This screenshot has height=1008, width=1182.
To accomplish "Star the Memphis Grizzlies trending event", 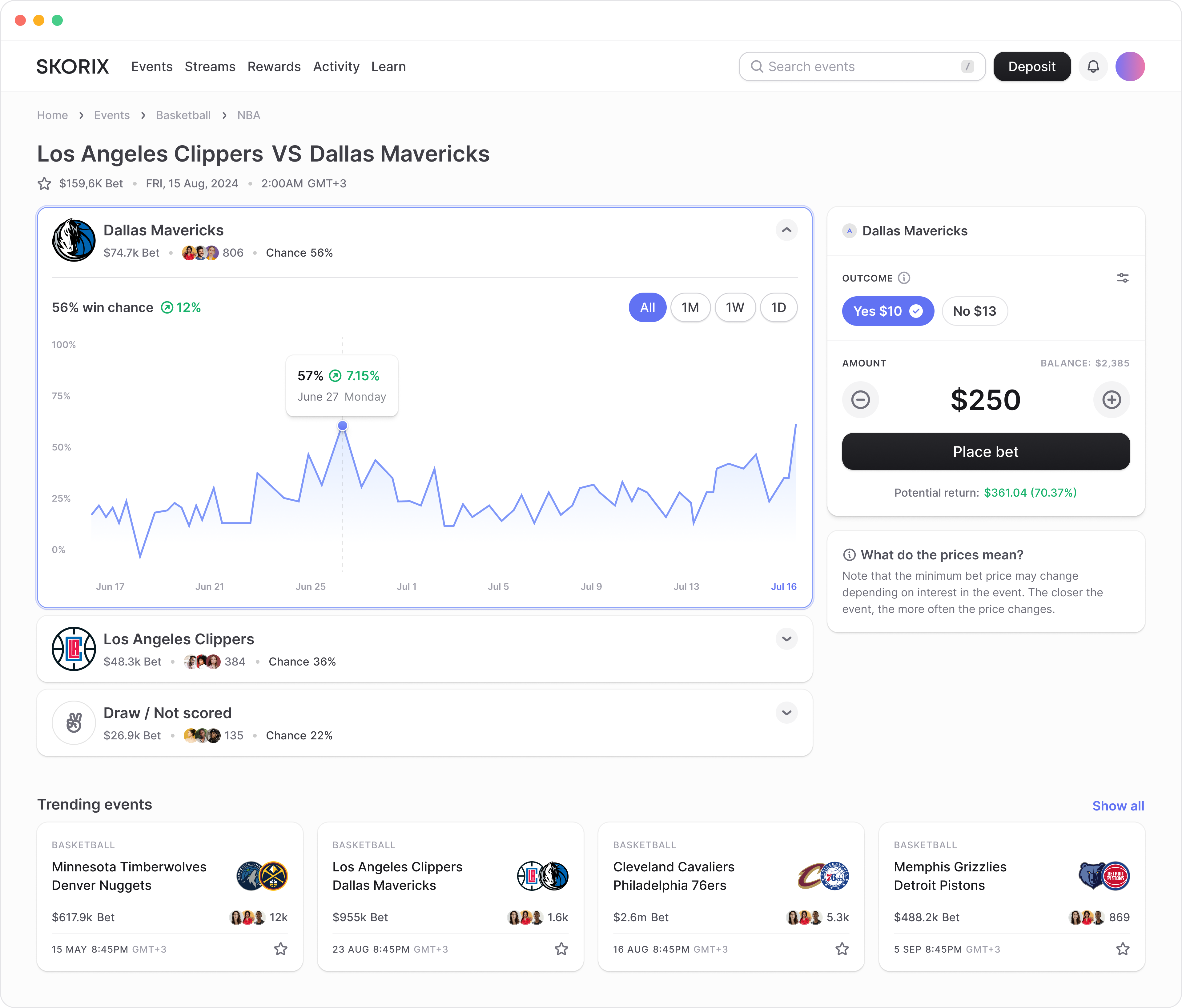I will coord(1122,949).
